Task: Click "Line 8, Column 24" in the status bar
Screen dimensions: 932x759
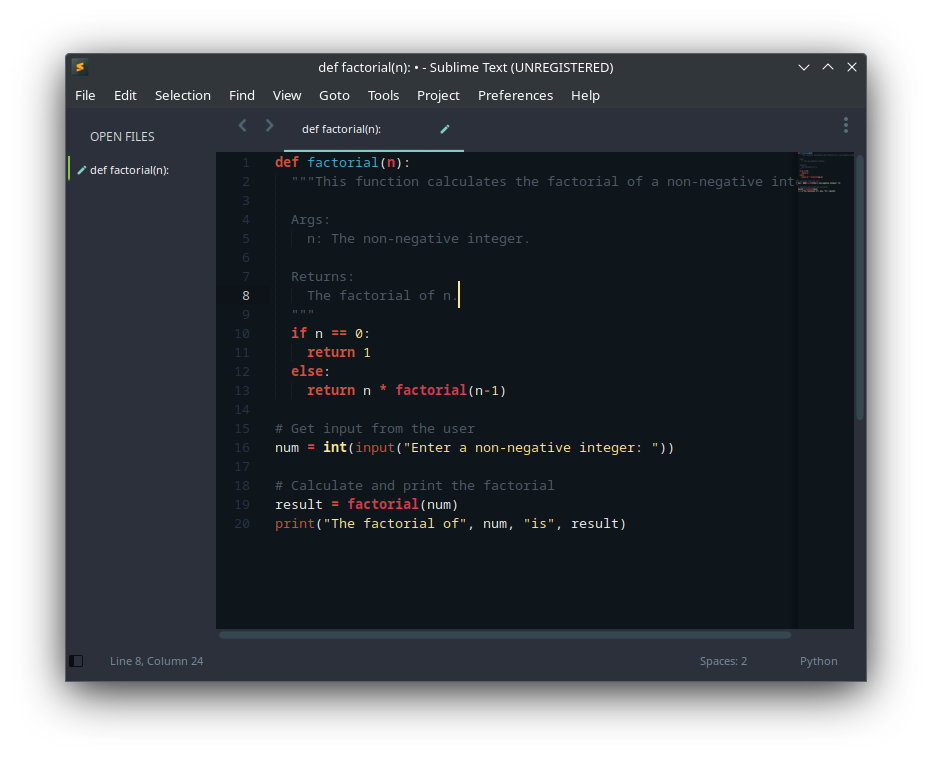Action: point(156,661)
